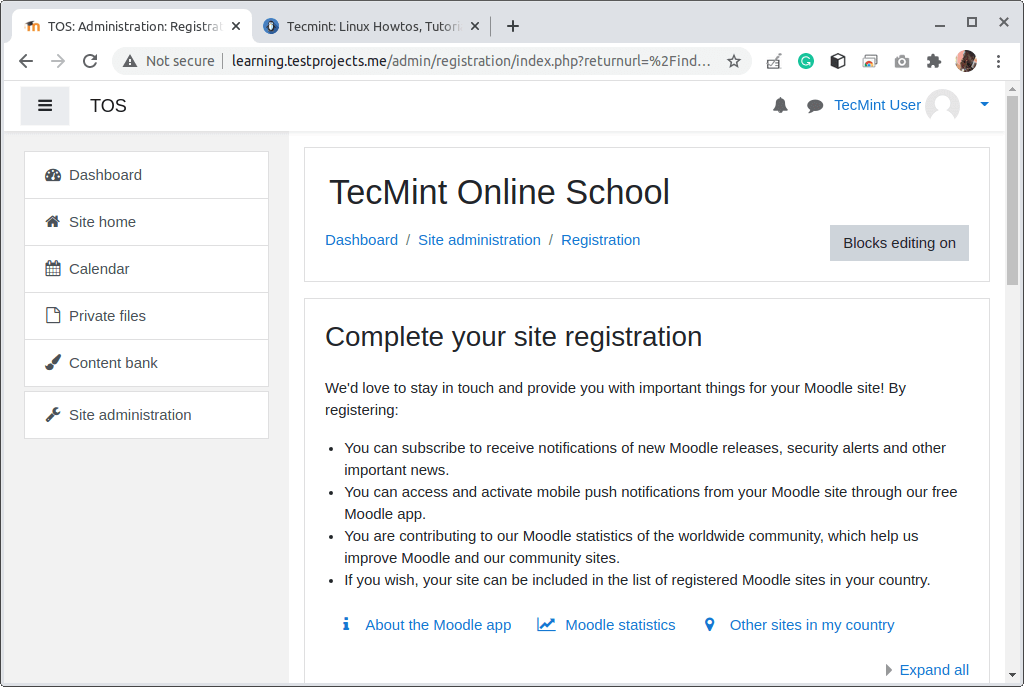Click the info icon beside Moodle app link
This screenshot has width=1024, height=687.
point(346,624)
